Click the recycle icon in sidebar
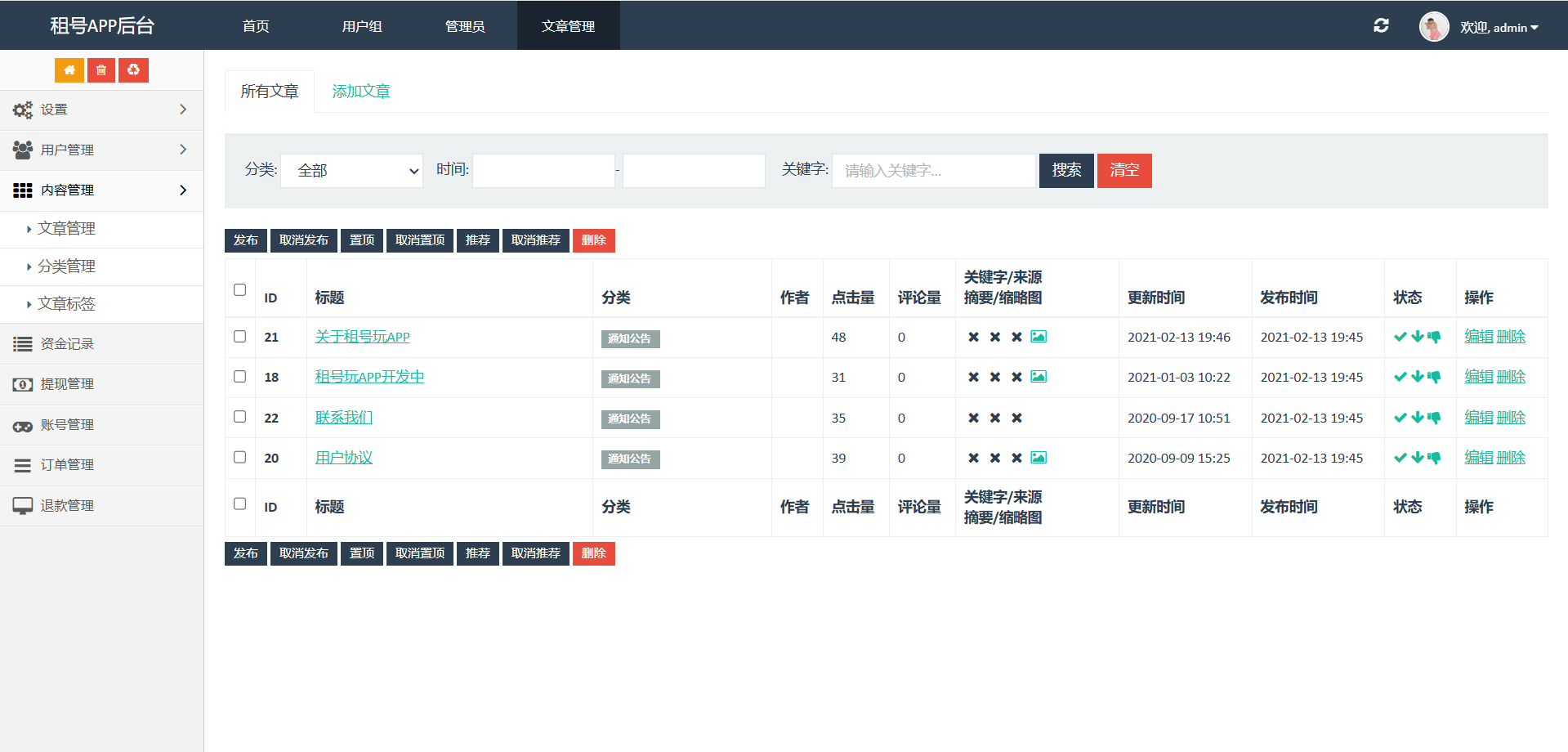Viewport: 1568px width, 752px height. 133,70
